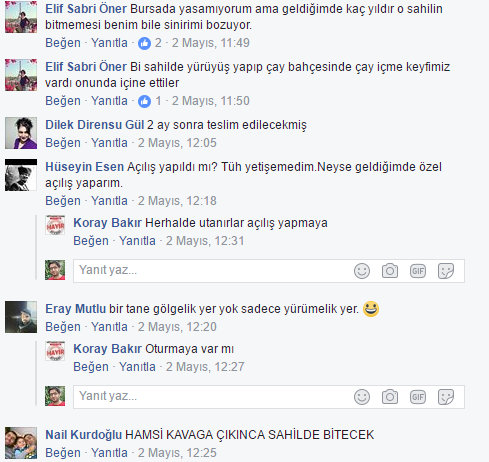
Task: View likes on Elif's 11:49 comment
Action: click(150, 43)
